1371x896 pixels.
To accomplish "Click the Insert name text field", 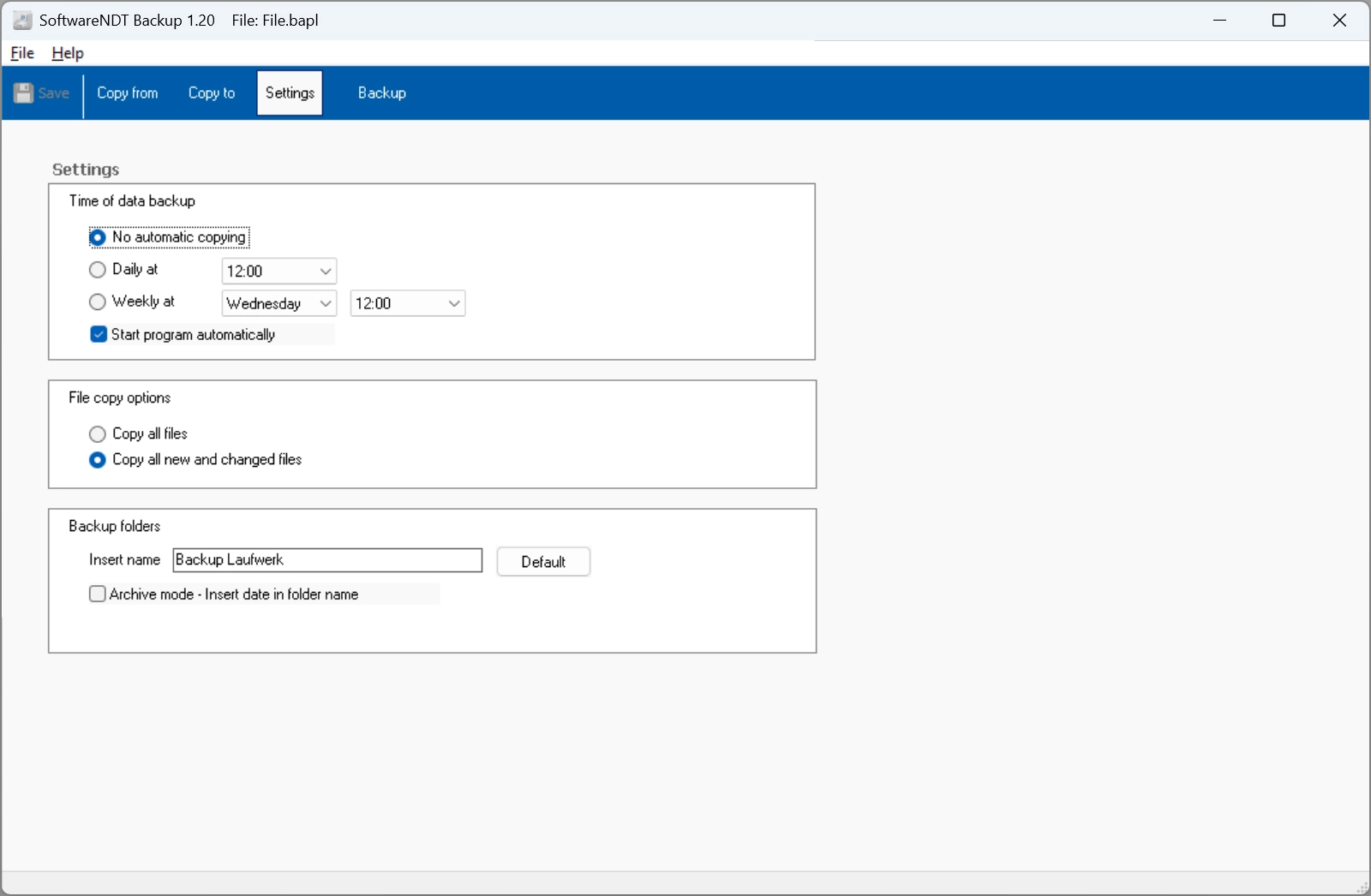I will point(327,560).
